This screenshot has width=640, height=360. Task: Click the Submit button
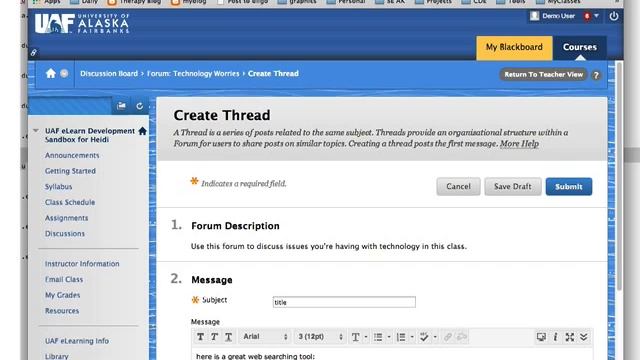pyautogui.click(x=569, y=187)
